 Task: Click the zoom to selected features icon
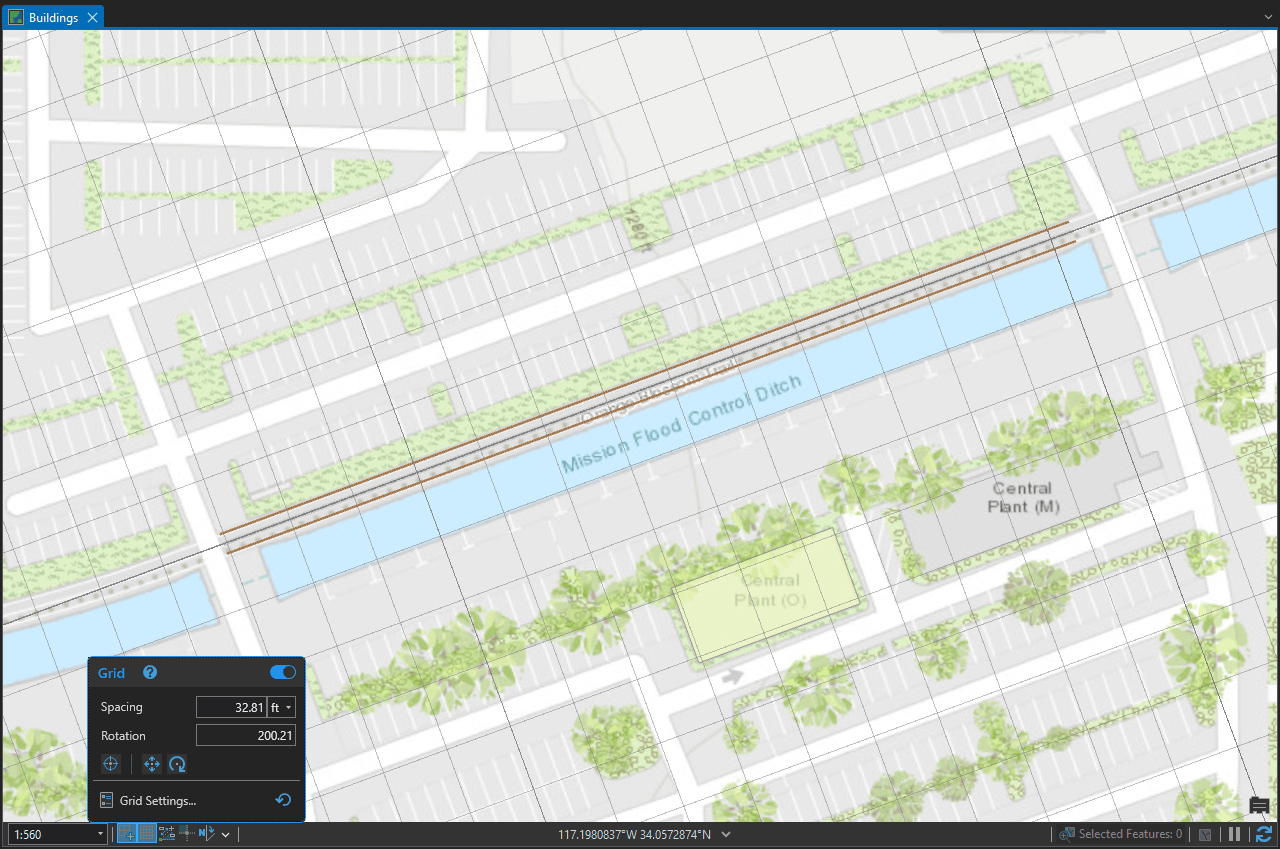click(x=1066, y=834)
